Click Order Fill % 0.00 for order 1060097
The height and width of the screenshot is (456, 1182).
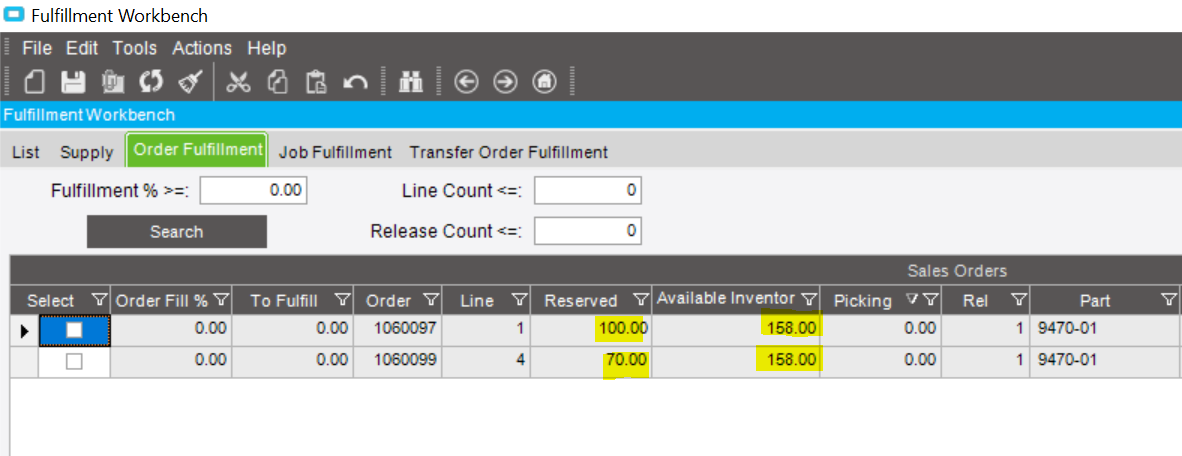point(171,330)
